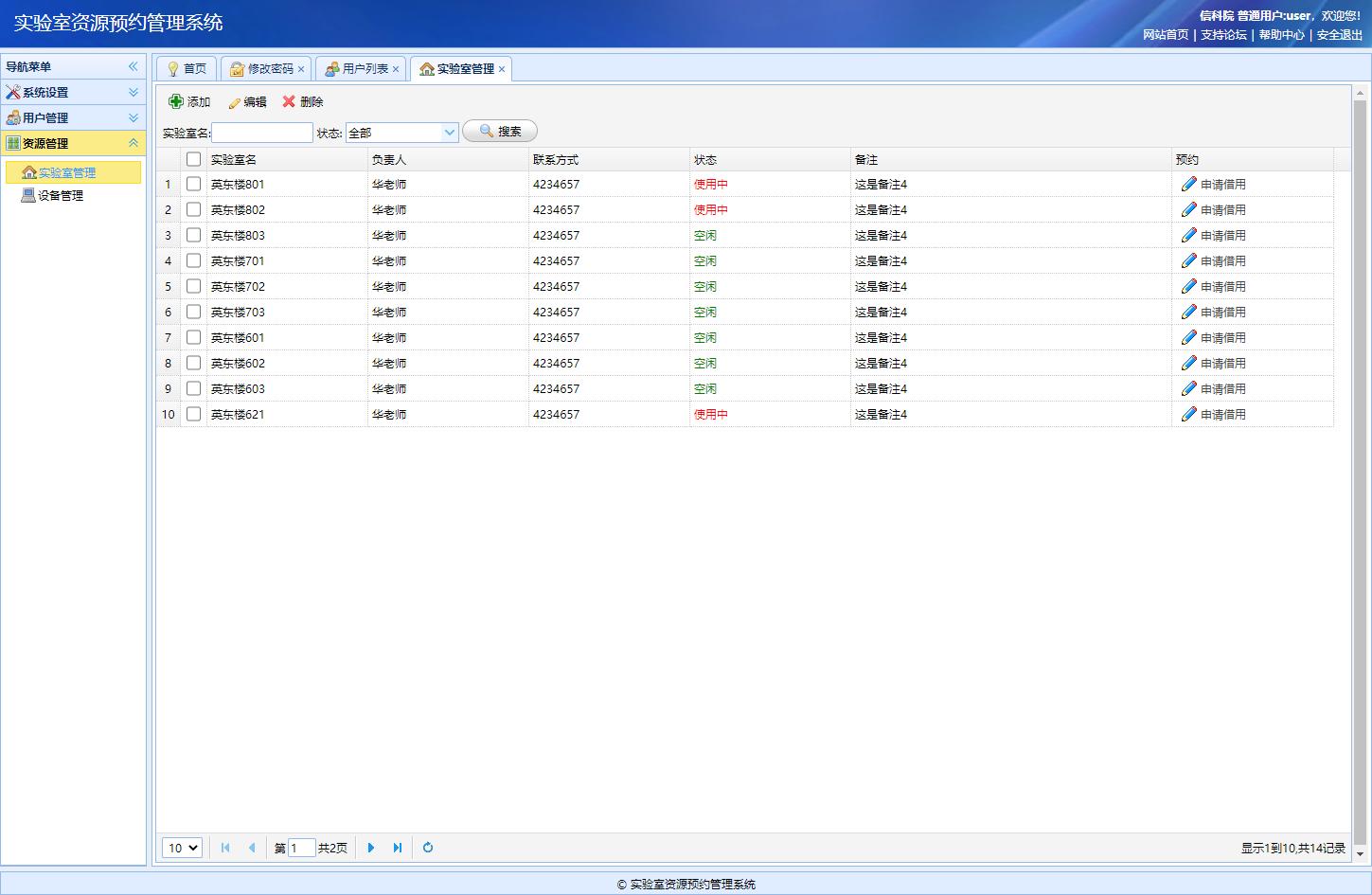The image size is (1372, 895).
Task: Check the box for 英东楼801 row
Action: 194,184
